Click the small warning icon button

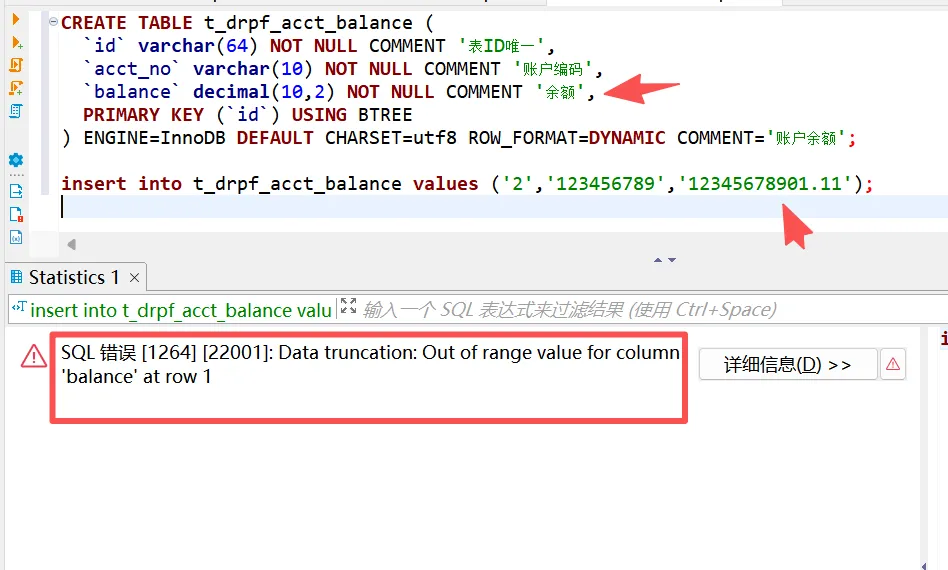(893, 364)
